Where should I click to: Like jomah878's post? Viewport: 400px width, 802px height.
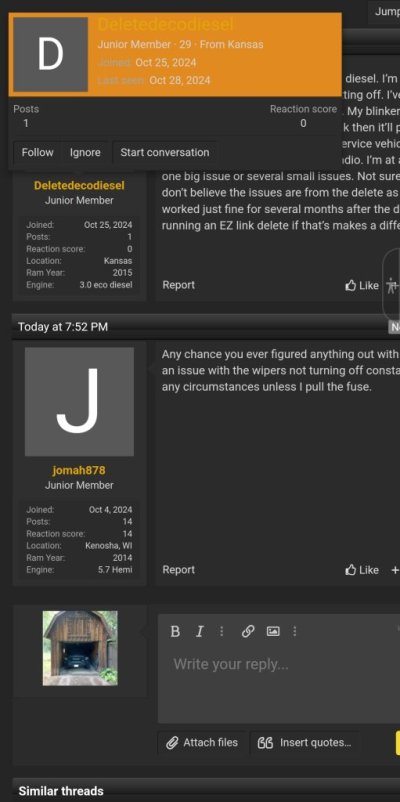pos(362,570)
